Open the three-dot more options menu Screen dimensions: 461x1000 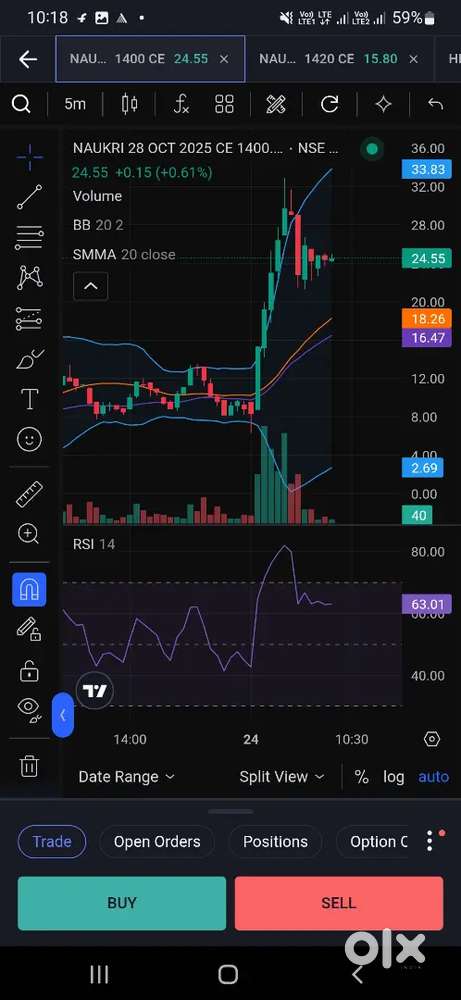tap(430, 841)
